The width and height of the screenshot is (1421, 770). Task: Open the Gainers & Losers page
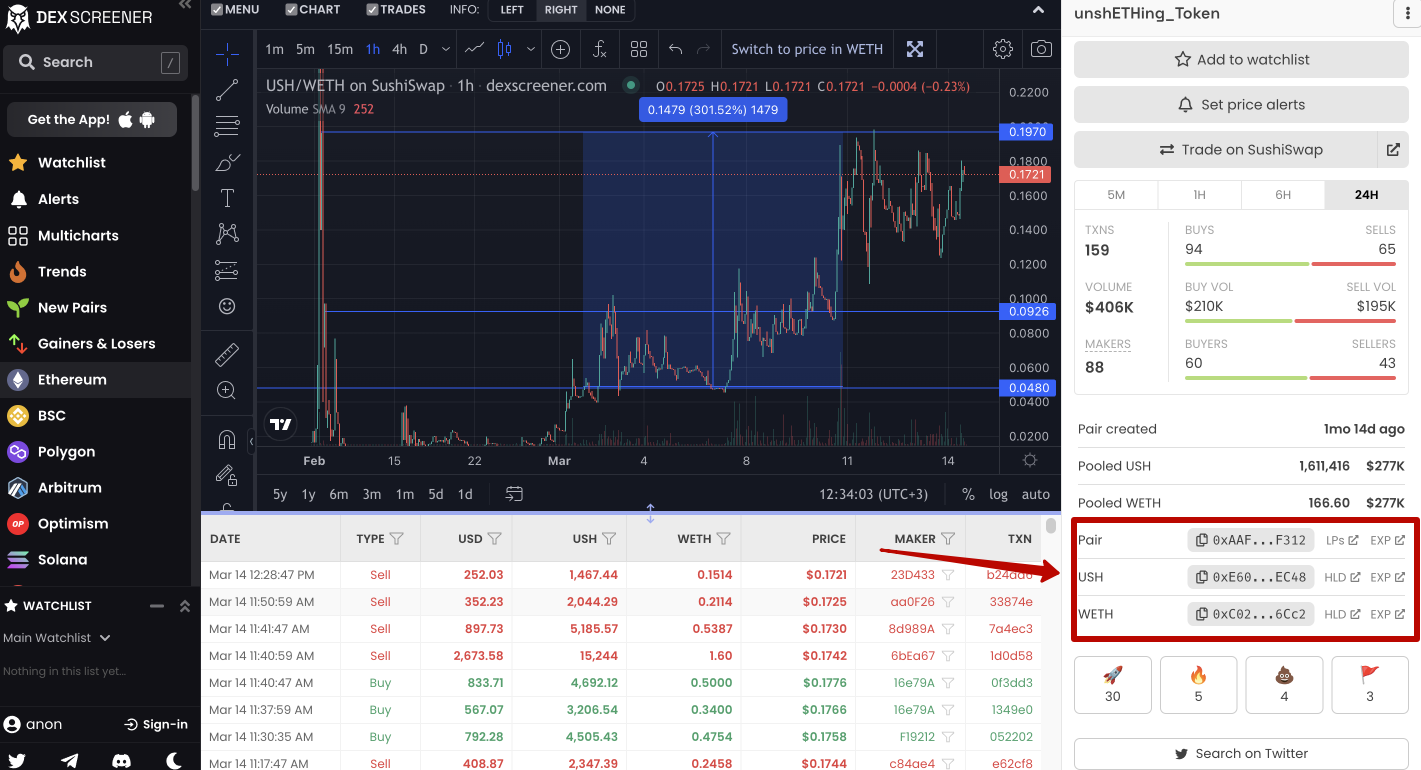tap(96, 344)
